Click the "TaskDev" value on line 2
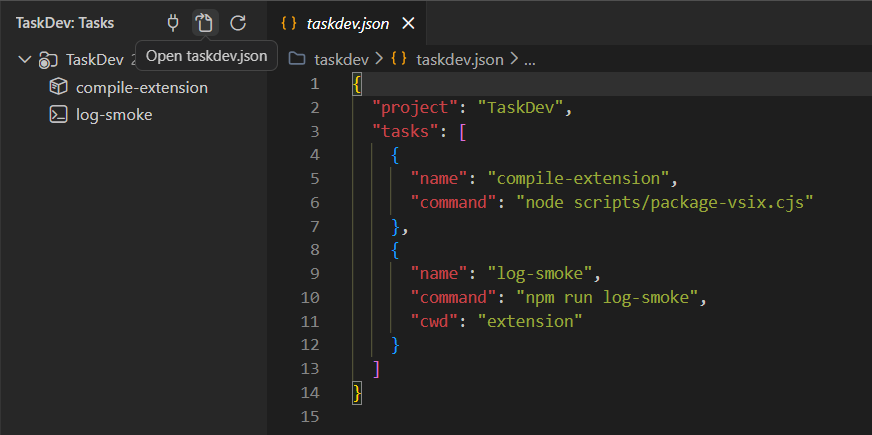The width and height of the screenshot is (872, 435). pyautogui.click(x=521, y=107)
